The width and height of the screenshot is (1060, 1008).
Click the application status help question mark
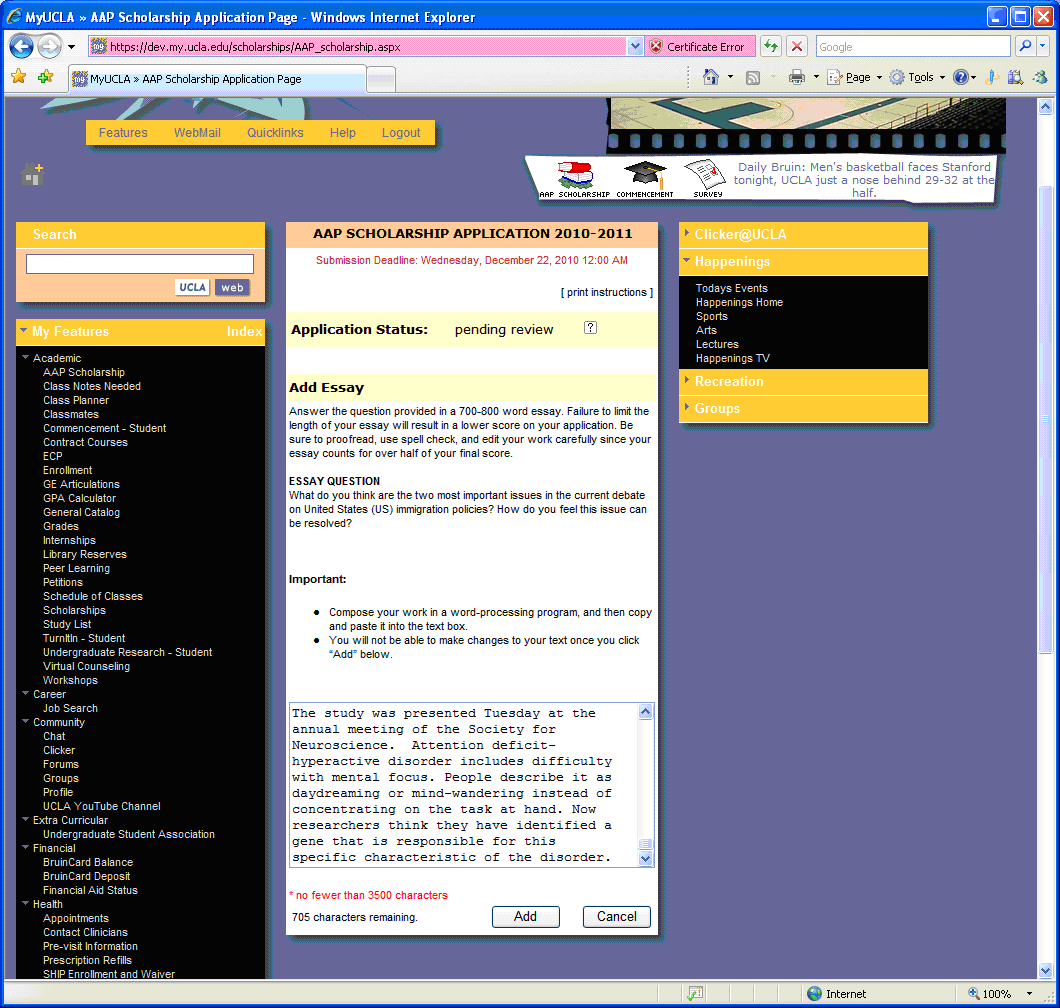pos(590,328)
